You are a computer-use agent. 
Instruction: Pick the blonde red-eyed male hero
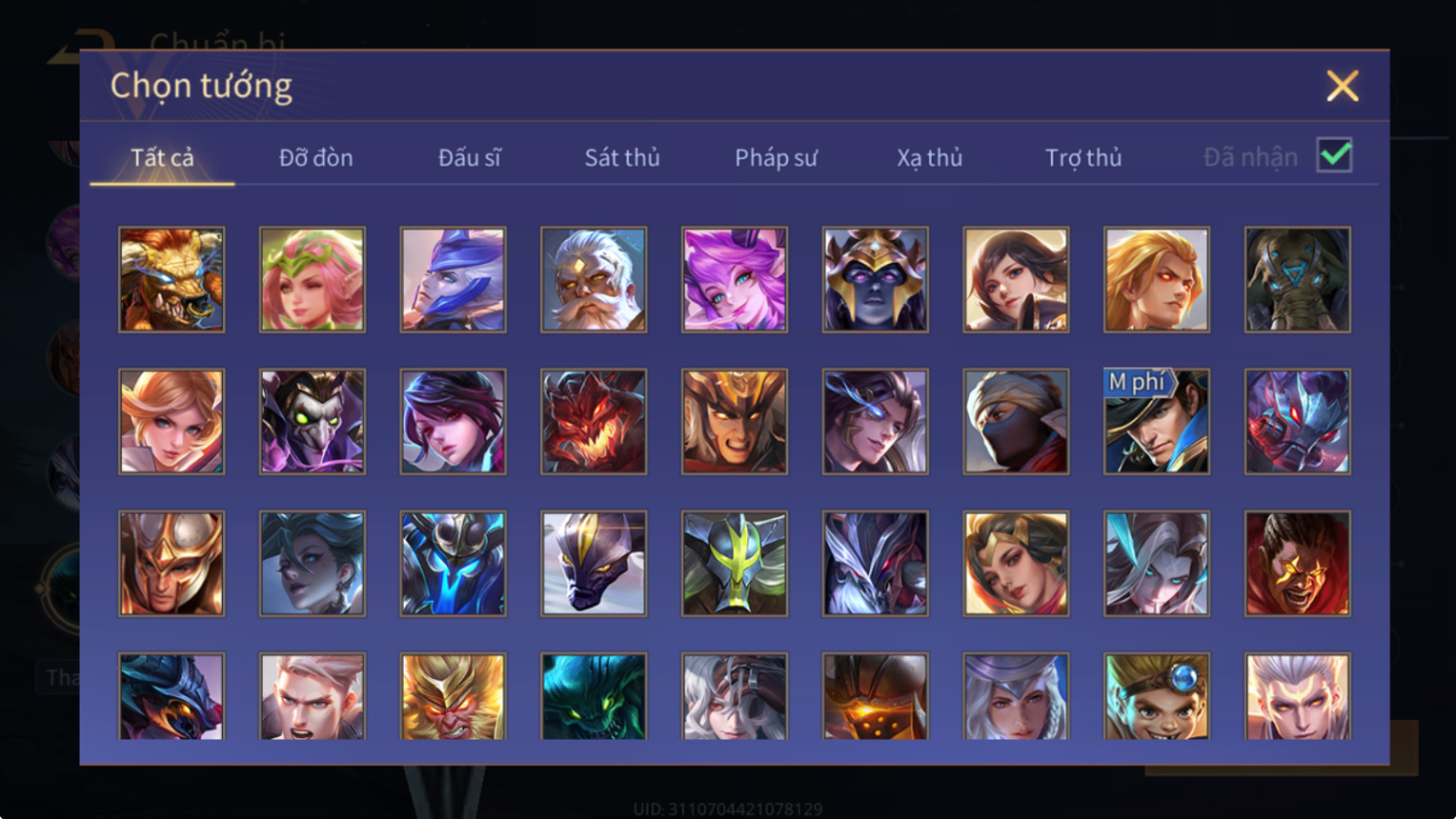[1157, 279]
